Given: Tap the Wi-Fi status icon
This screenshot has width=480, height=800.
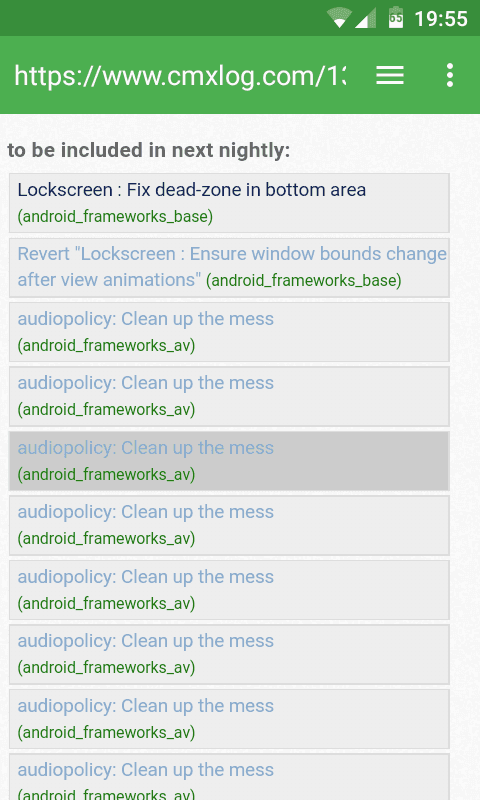Looking at the screenshot, I should tap(339, 18).
